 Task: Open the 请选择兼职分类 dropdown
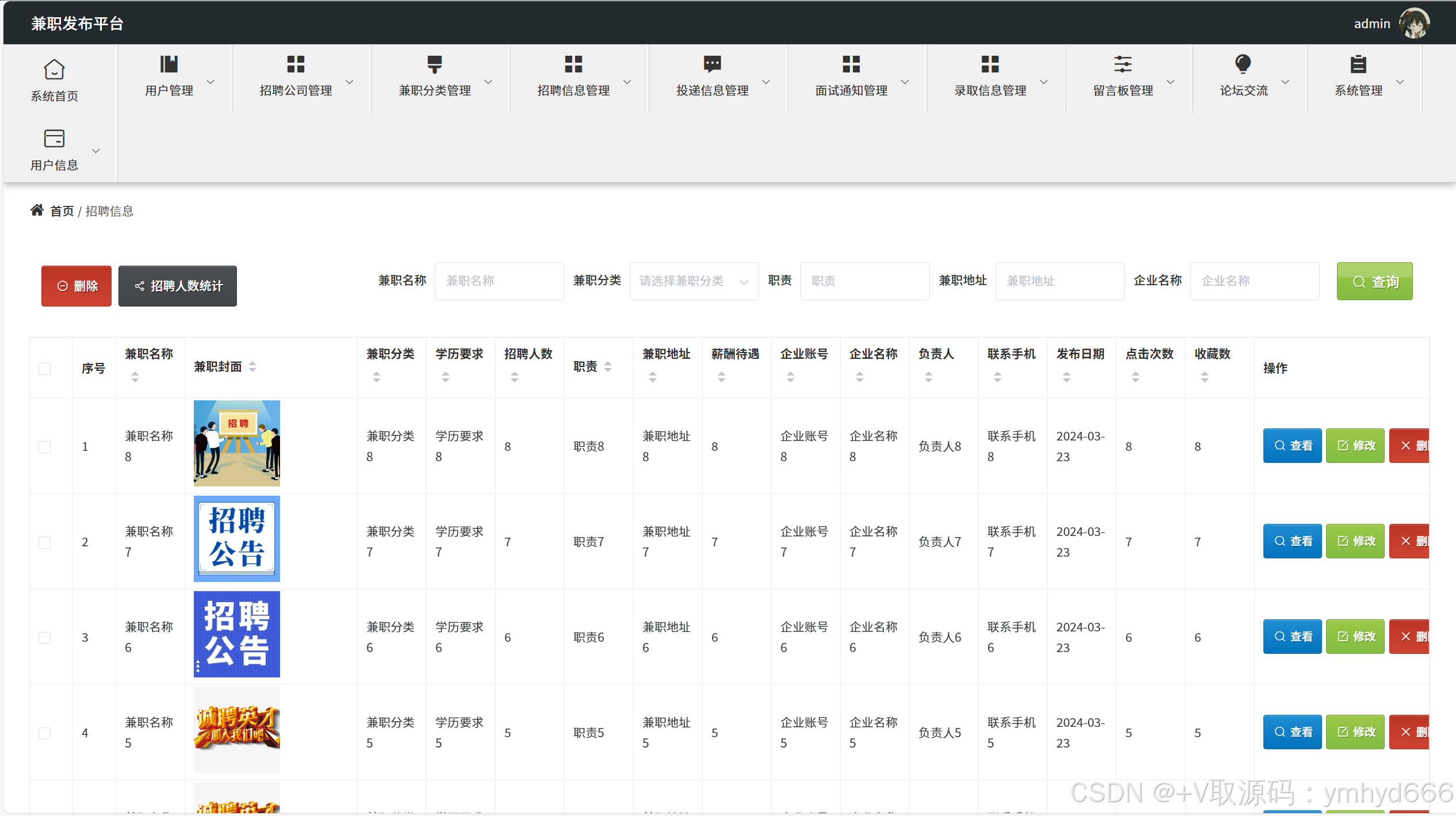(693, 281)
